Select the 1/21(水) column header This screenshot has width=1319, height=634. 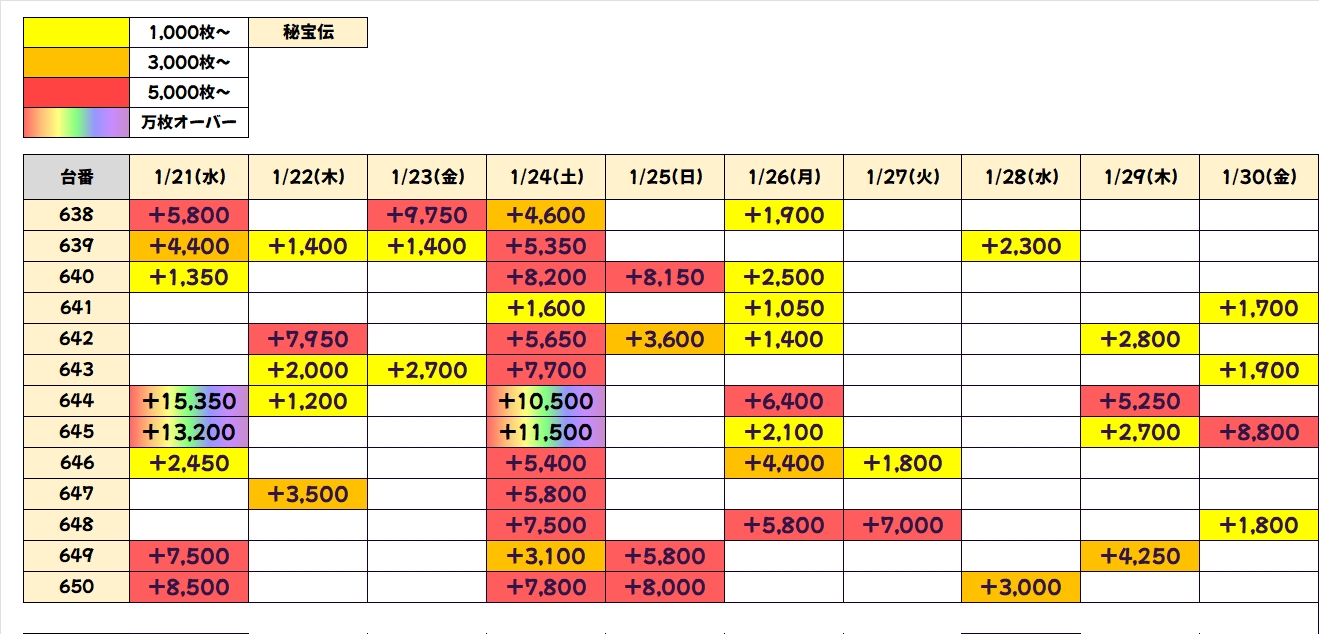coord(189,178)
